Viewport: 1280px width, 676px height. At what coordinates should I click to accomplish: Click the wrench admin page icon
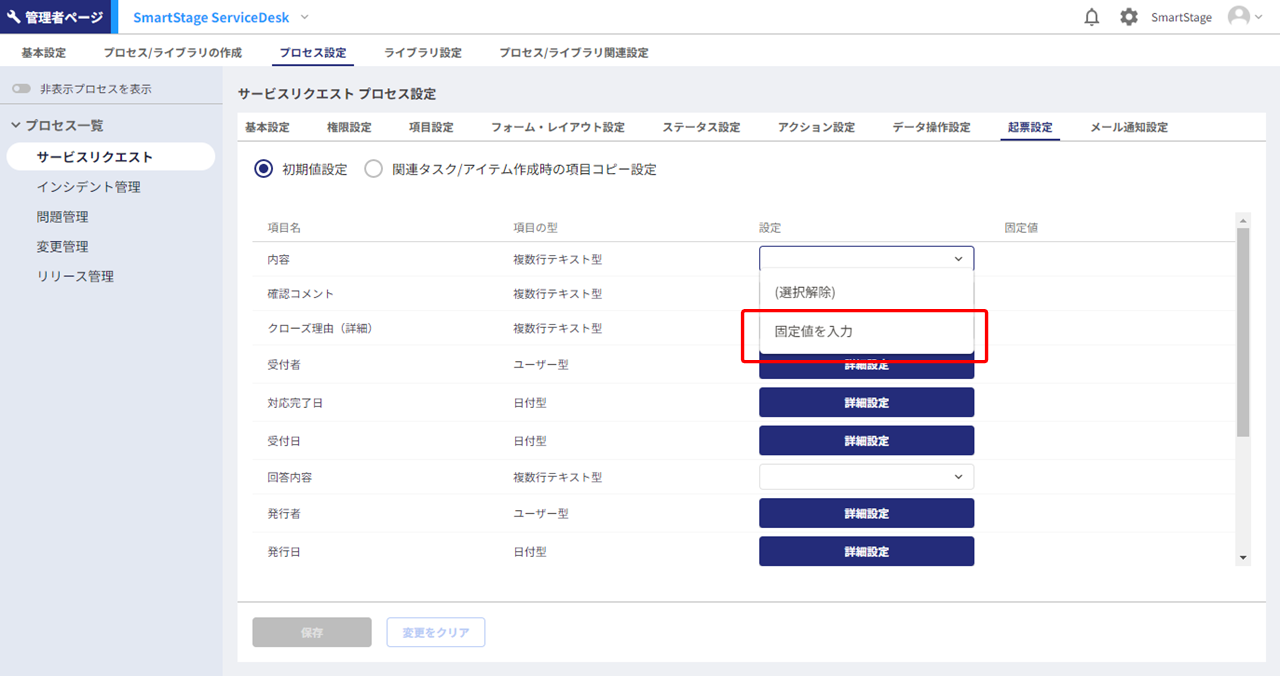[14, 17]
